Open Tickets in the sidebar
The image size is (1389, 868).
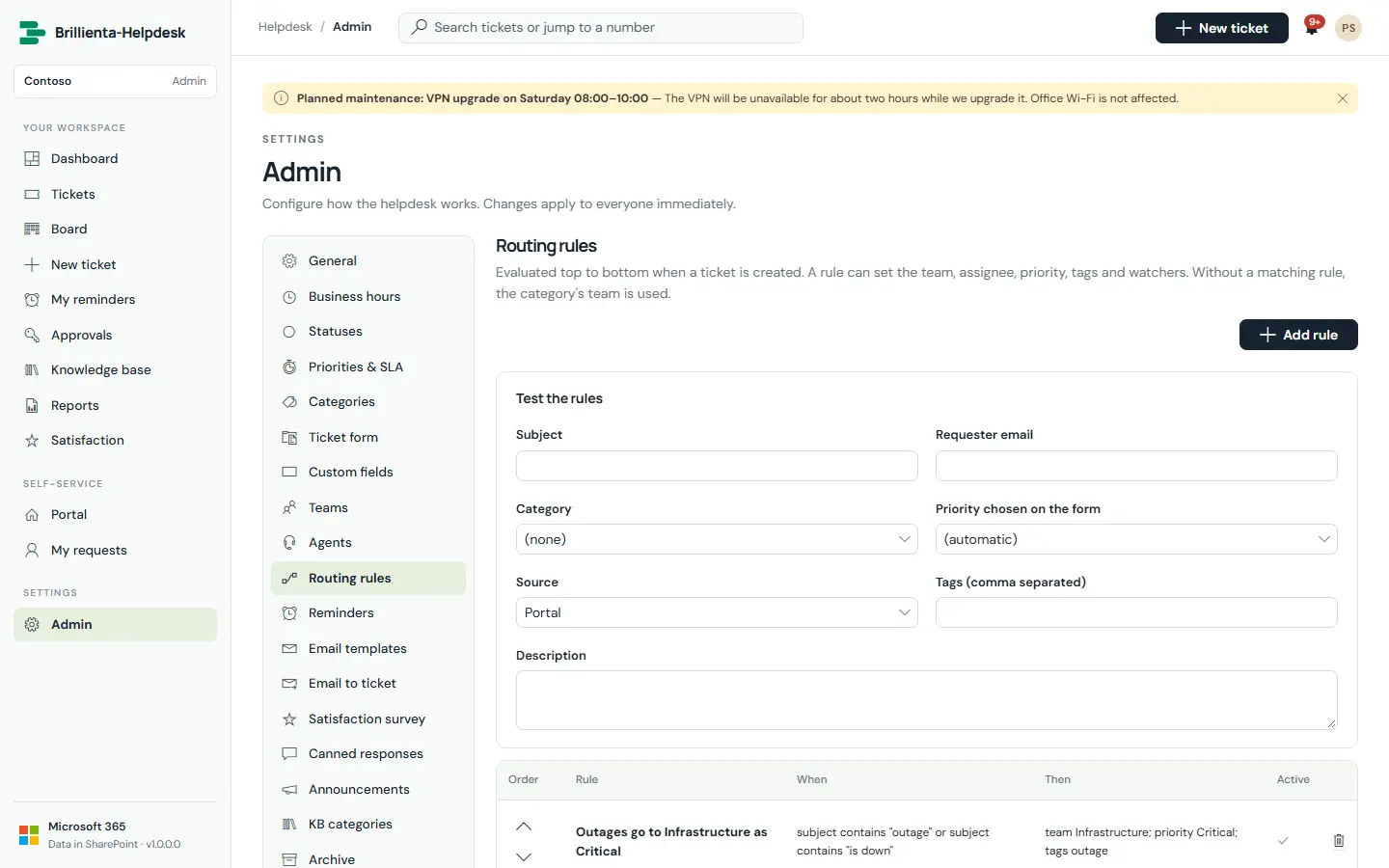115,195
